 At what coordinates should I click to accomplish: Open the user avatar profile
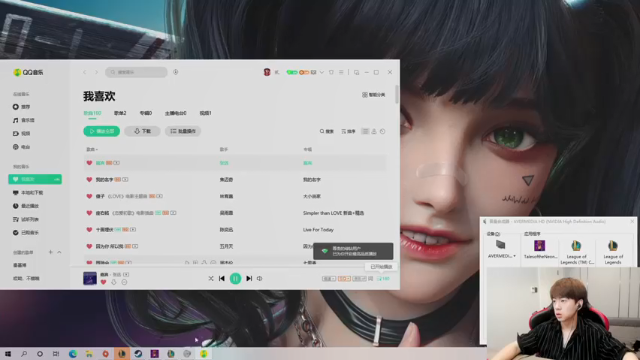tap(267, 72)
